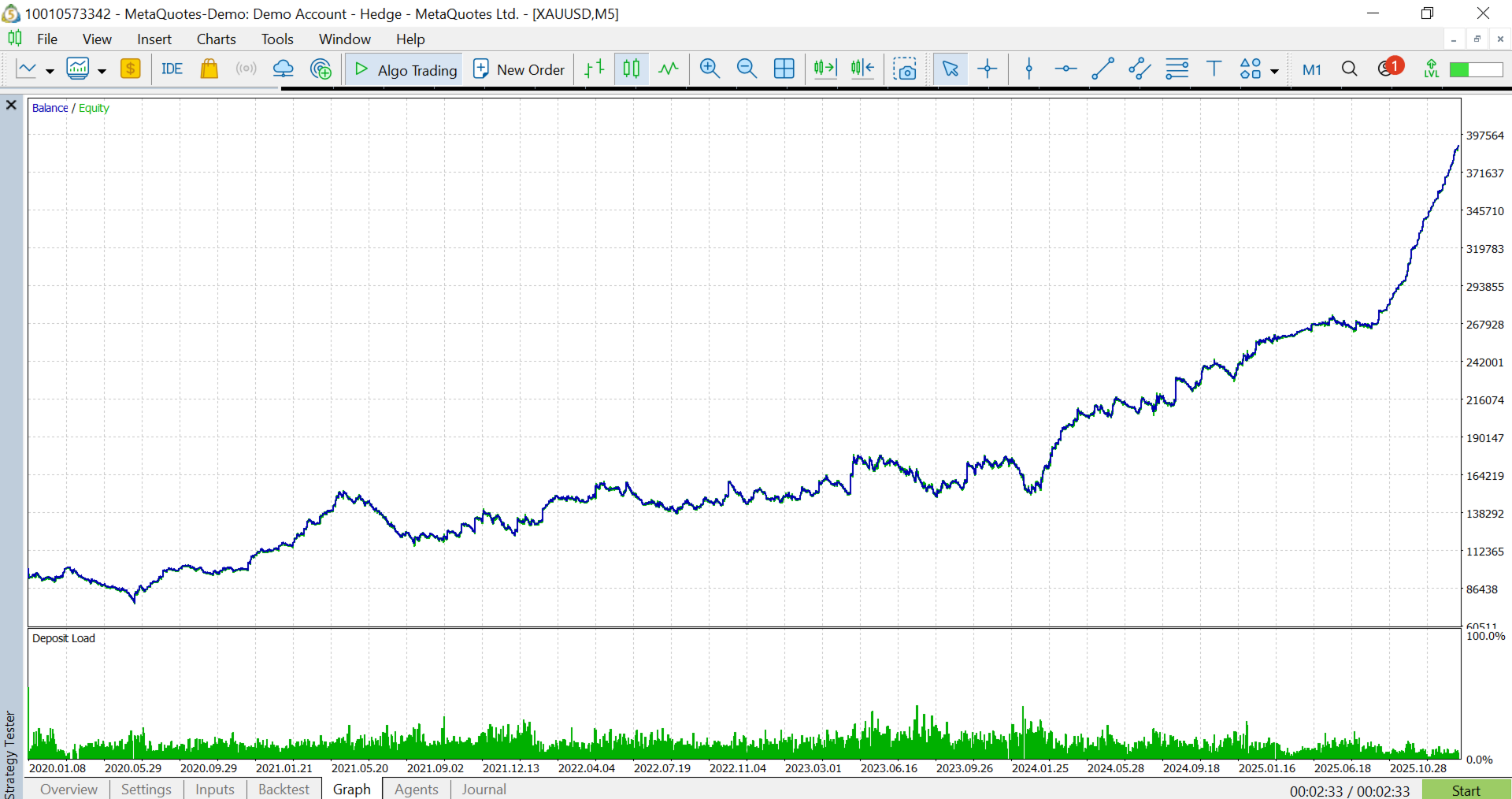
Task: Open the Charts menu
Action: click(x=217, y=39)
